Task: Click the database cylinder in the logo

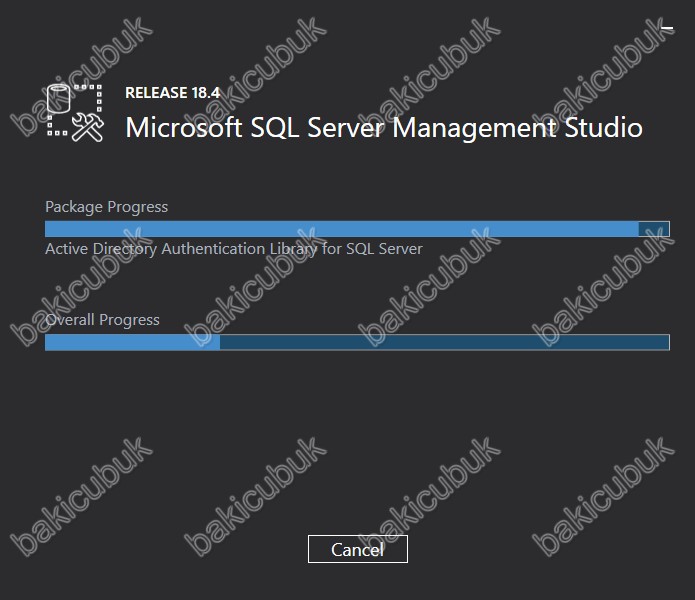Action: tap(59, 98)
